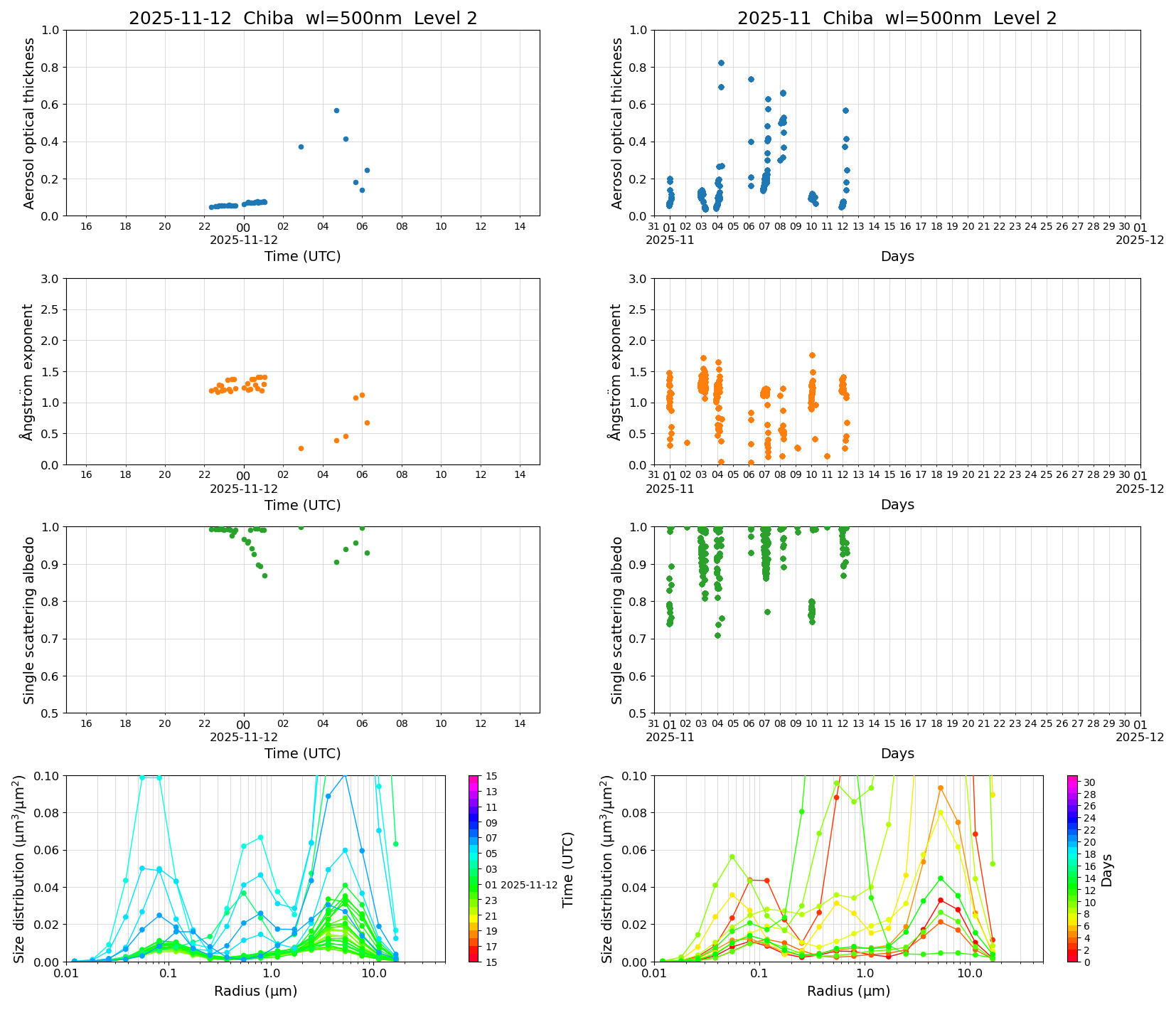Click "Radius (µm)" x-axis label of daily size distribution

click(255, 991)
